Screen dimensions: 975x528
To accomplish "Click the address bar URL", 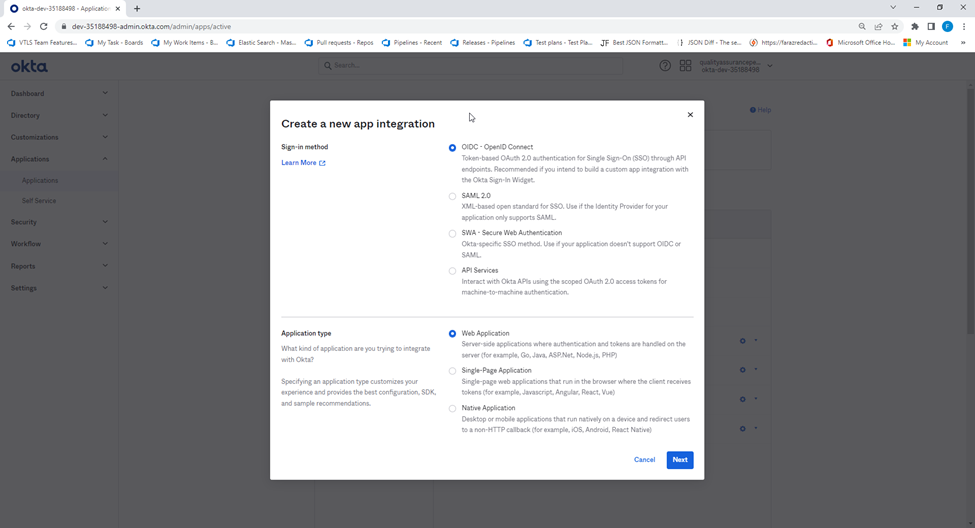I will point(151,27).
